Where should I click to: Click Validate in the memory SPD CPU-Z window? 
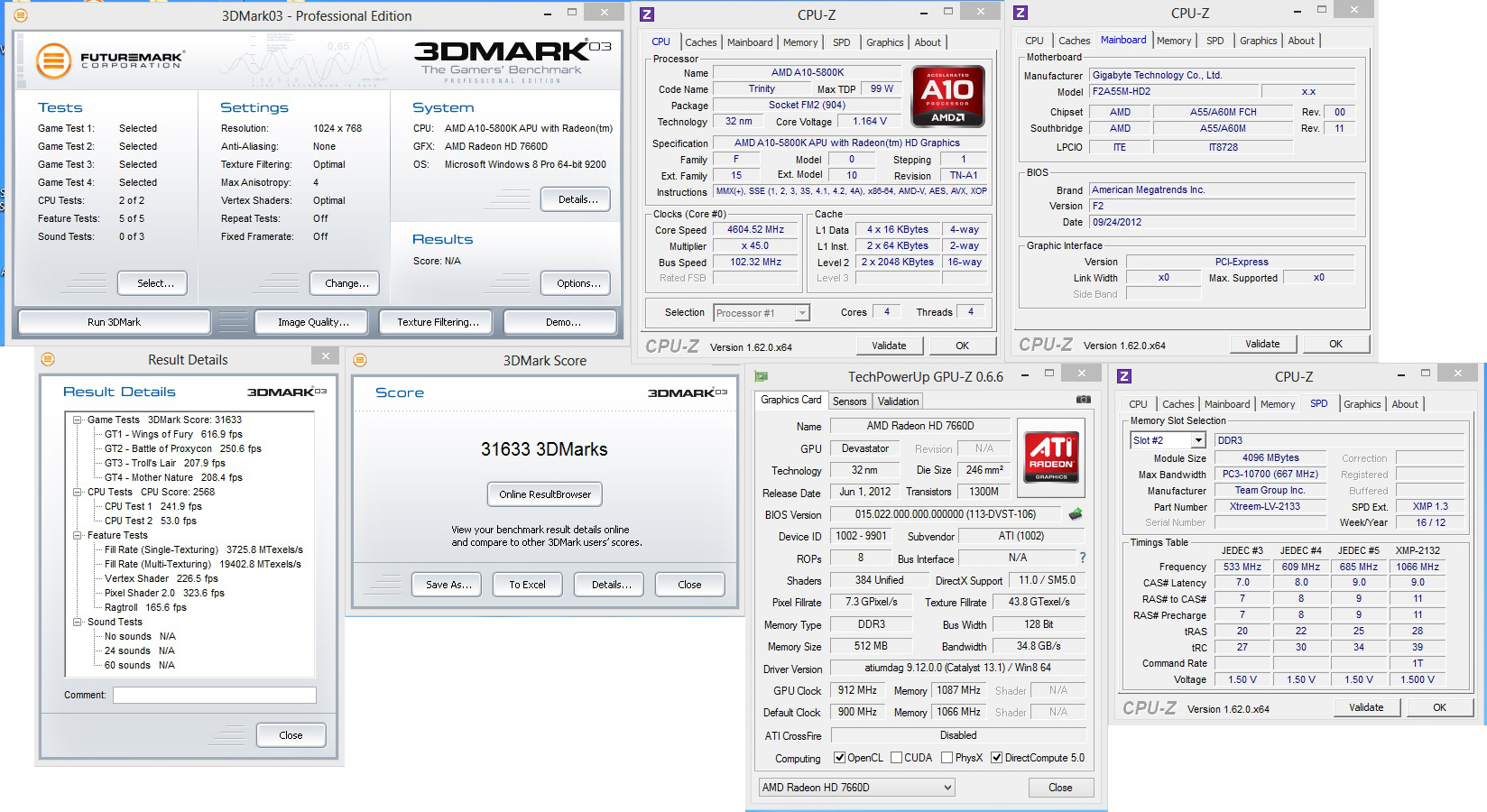1366,707
